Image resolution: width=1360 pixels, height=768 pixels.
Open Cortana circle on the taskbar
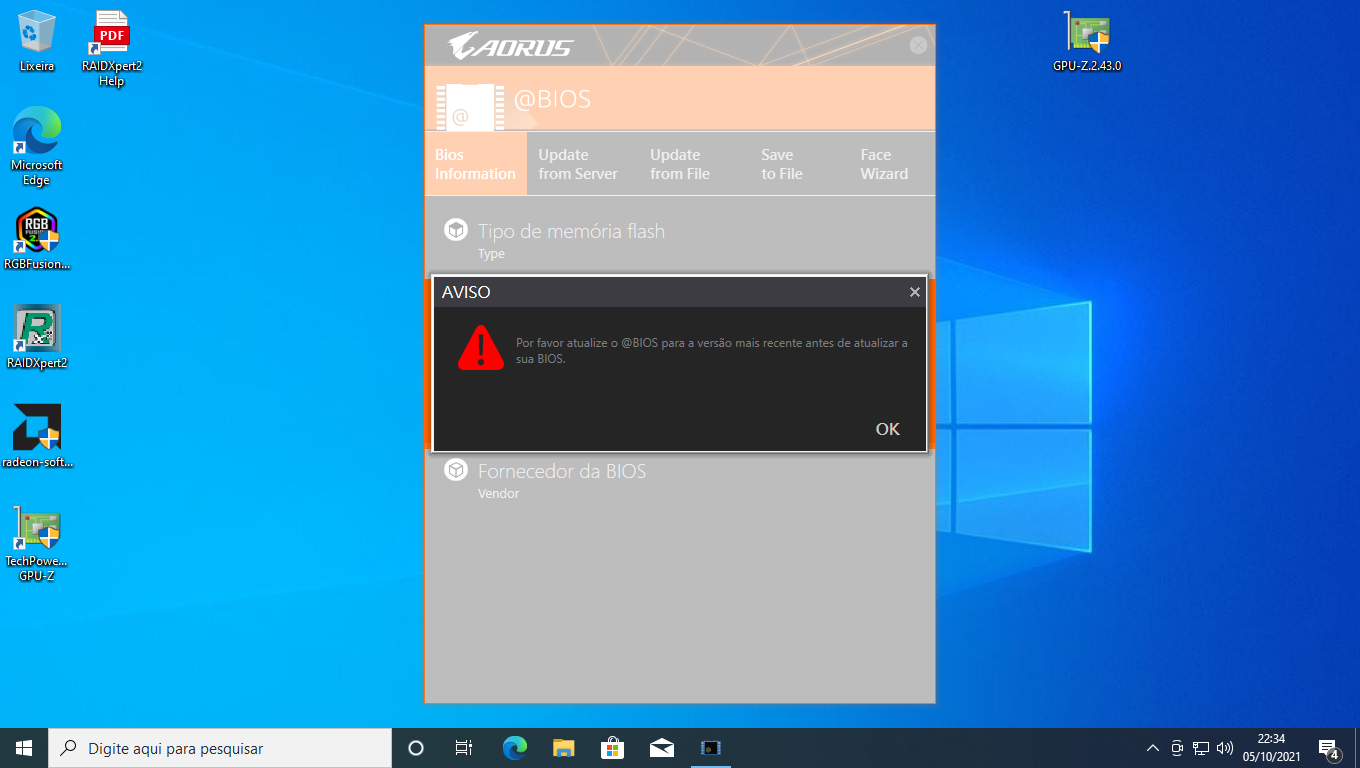(x=416, y=748)
